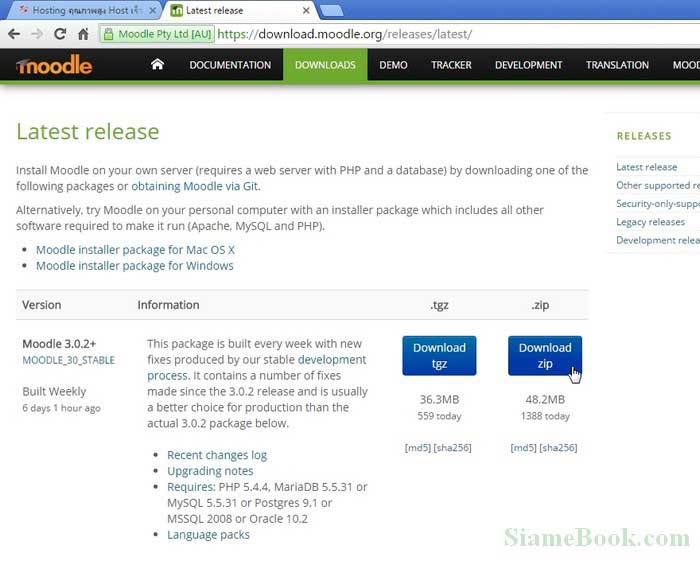
Task: Click 'Development releases' sidebar link
Action: (658, 240)
